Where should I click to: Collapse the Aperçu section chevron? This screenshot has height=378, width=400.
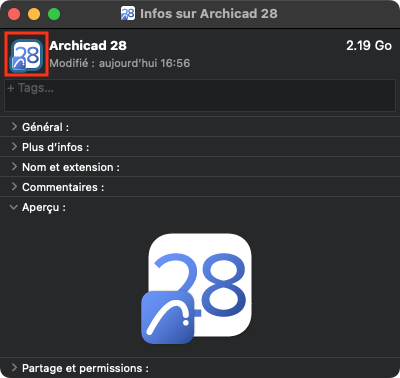pos(14,207)
